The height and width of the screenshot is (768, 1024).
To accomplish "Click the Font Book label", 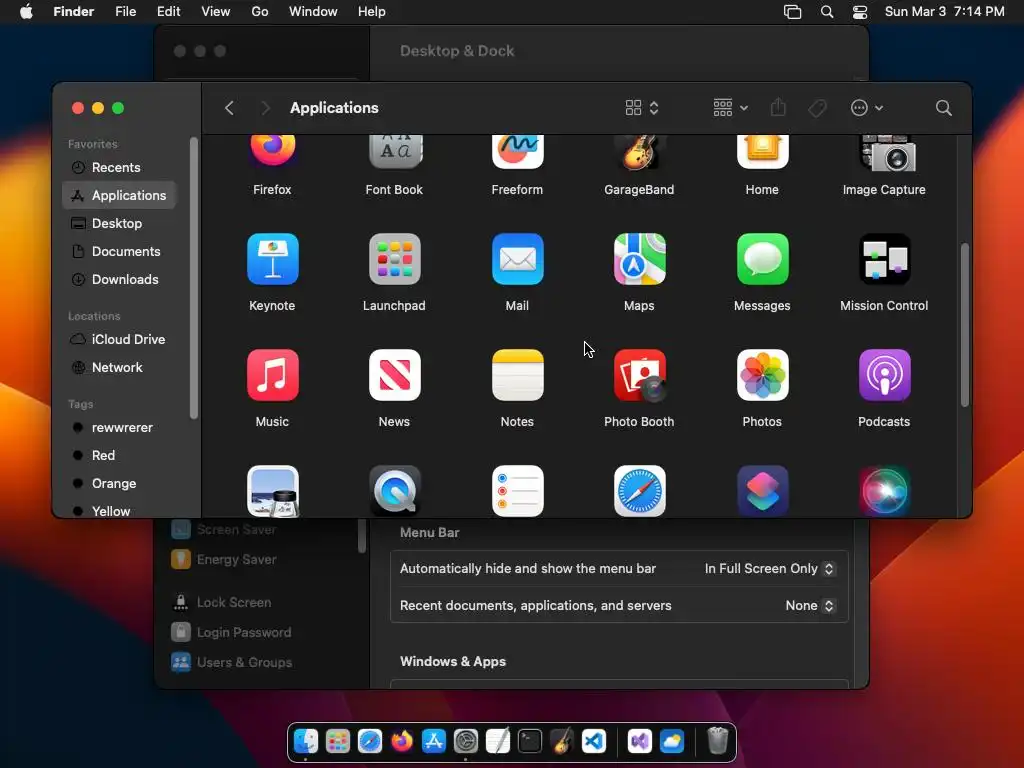I will tap(394, 189).
